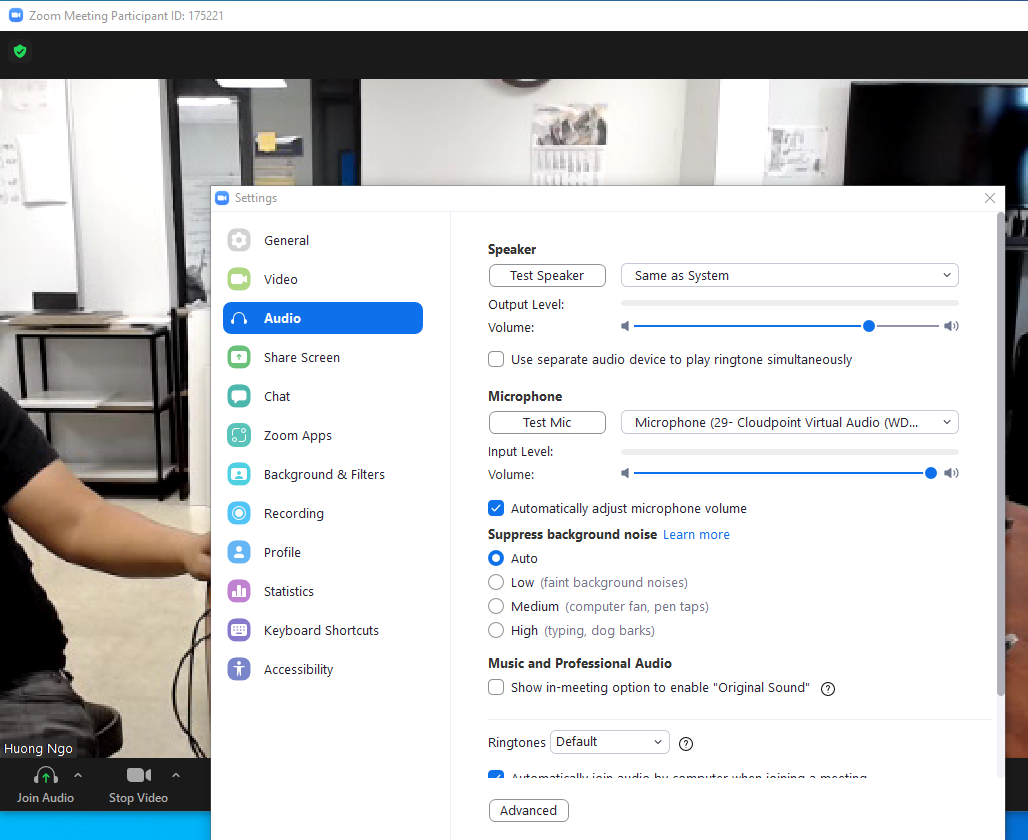This screenshot has height=840, width=1028.
Task: Expand video options arrow beside Stop Video
Action: (x=176, y=775)
